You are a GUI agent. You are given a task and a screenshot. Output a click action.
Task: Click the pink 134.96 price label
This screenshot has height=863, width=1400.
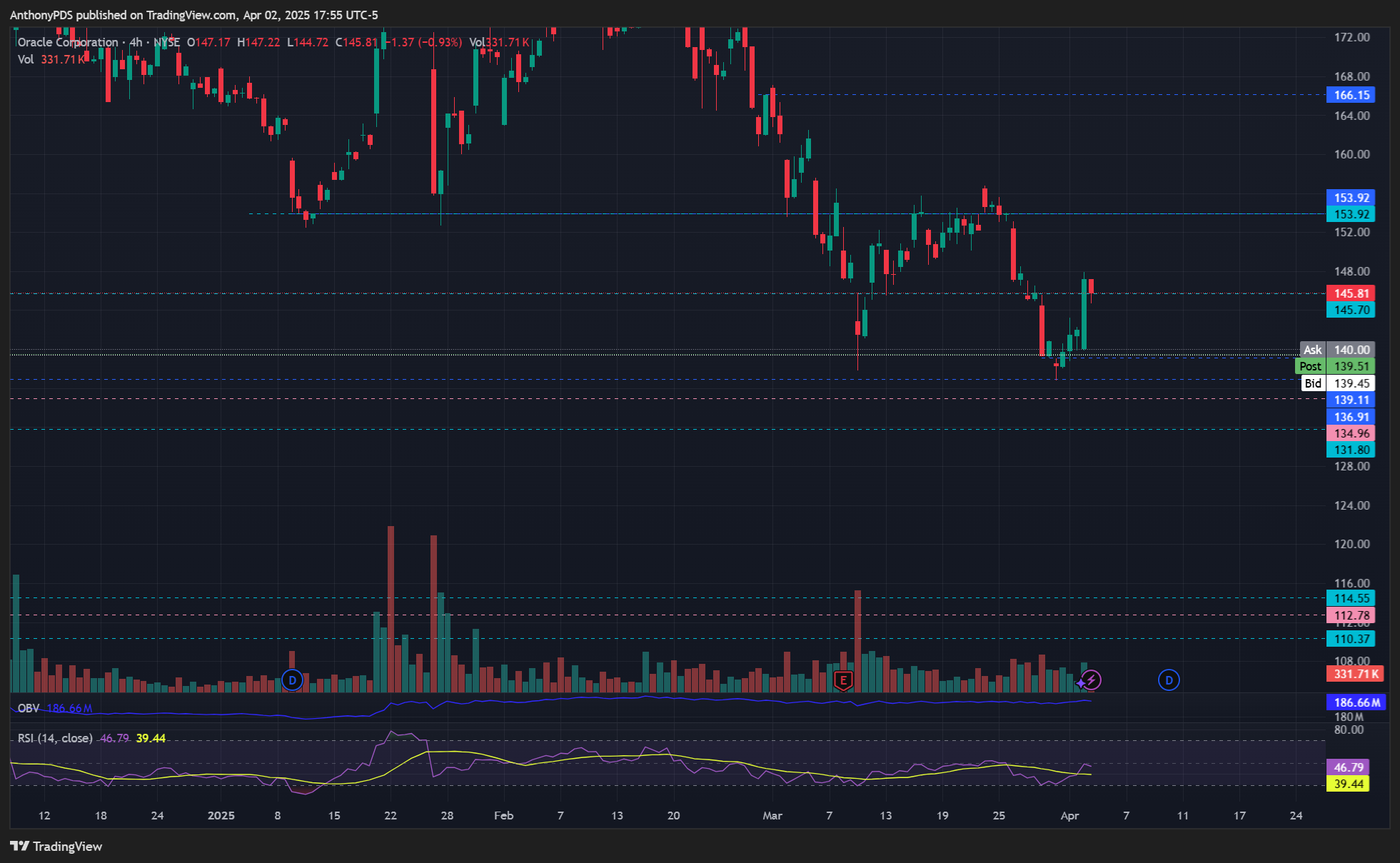(1351, 433)
